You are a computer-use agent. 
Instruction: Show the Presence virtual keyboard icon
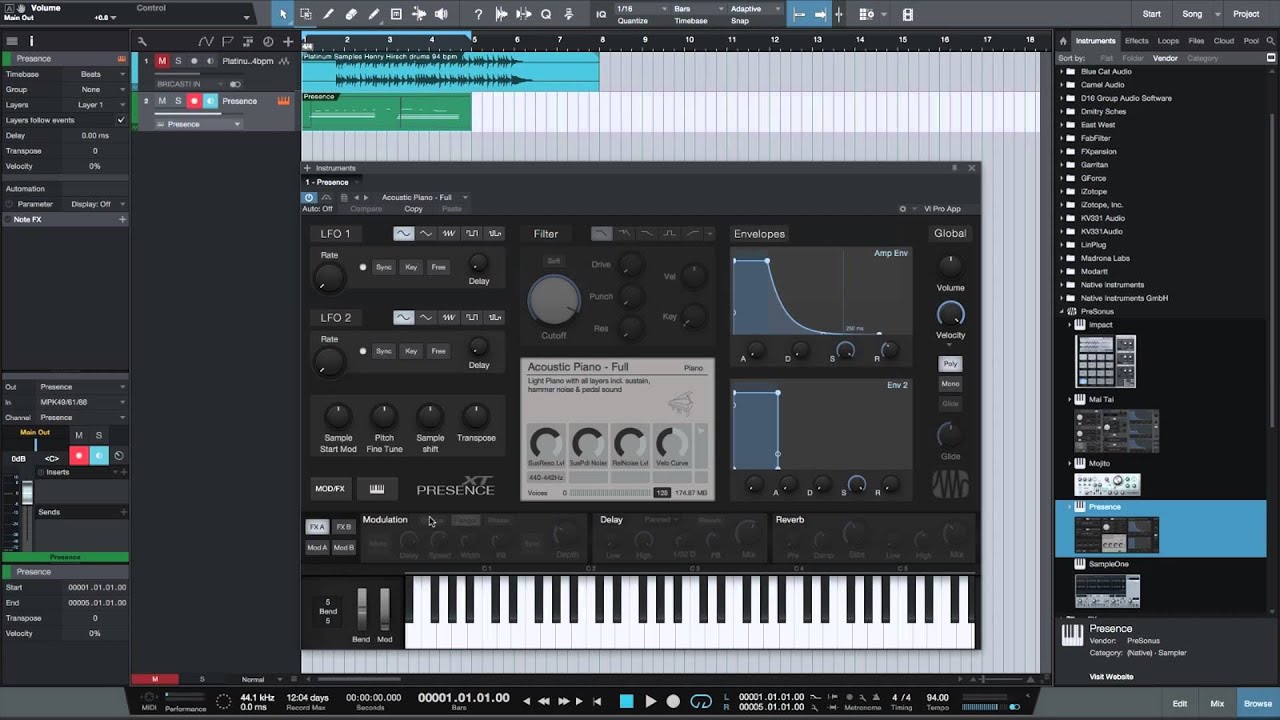click(x=377, y=489)
